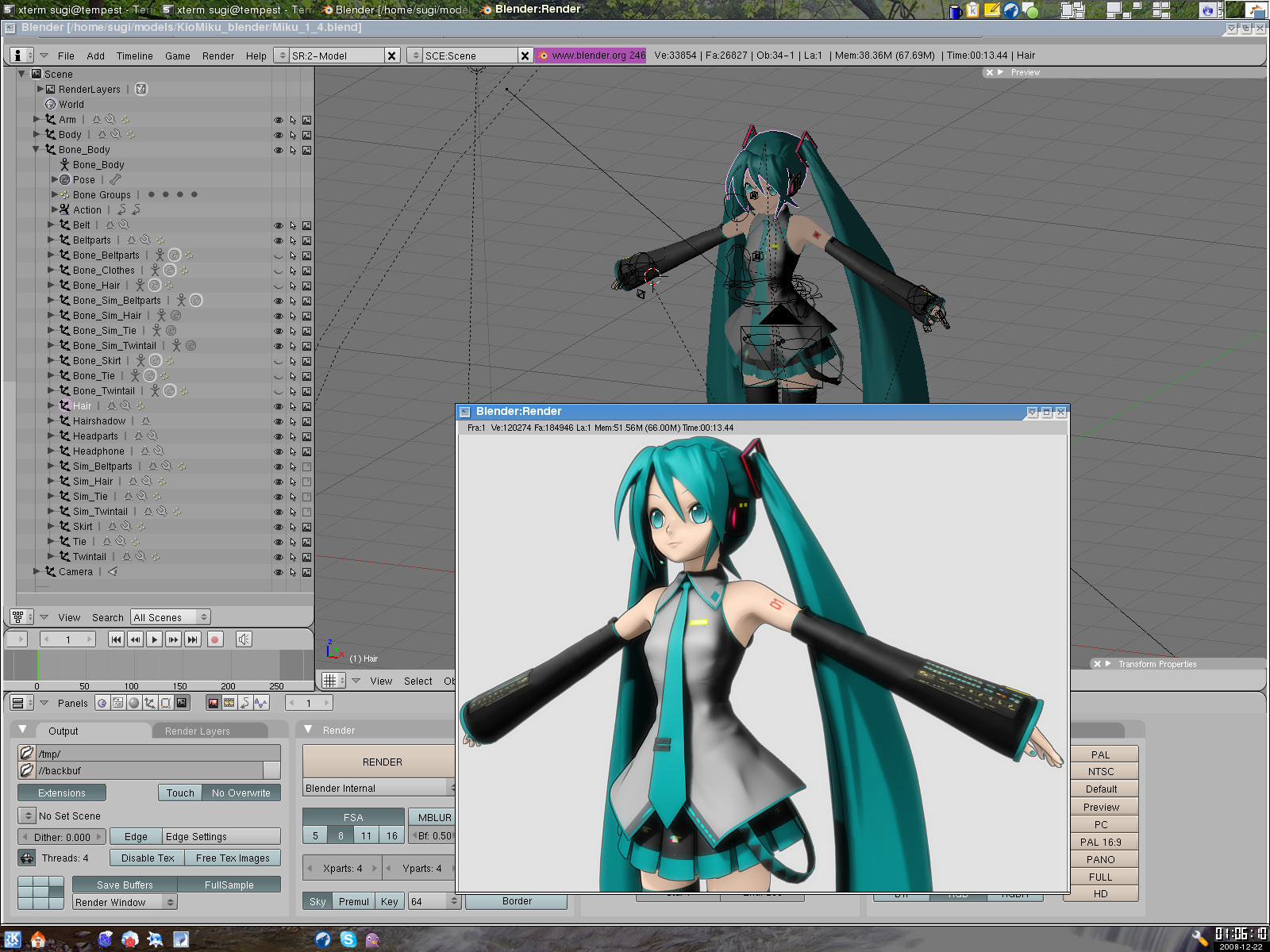The width and height of the screenshot is (1270, 952).
Task: Open Script context in Panels header
Action: [x=117, y=703]
